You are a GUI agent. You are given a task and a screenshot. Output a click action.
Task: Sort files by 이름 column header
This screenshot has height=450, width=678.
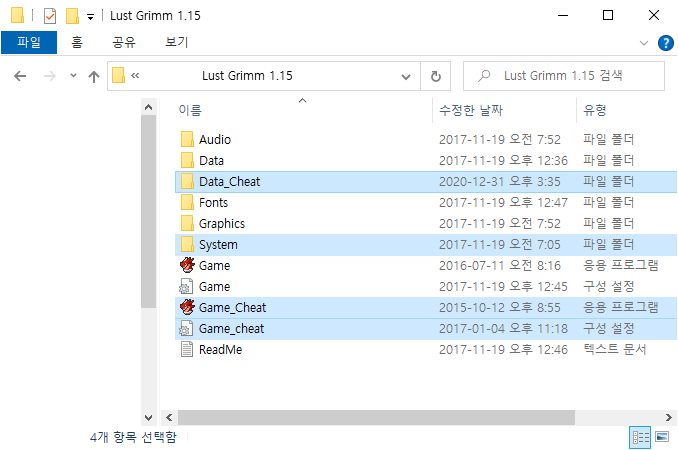click(x=189, y=109)
